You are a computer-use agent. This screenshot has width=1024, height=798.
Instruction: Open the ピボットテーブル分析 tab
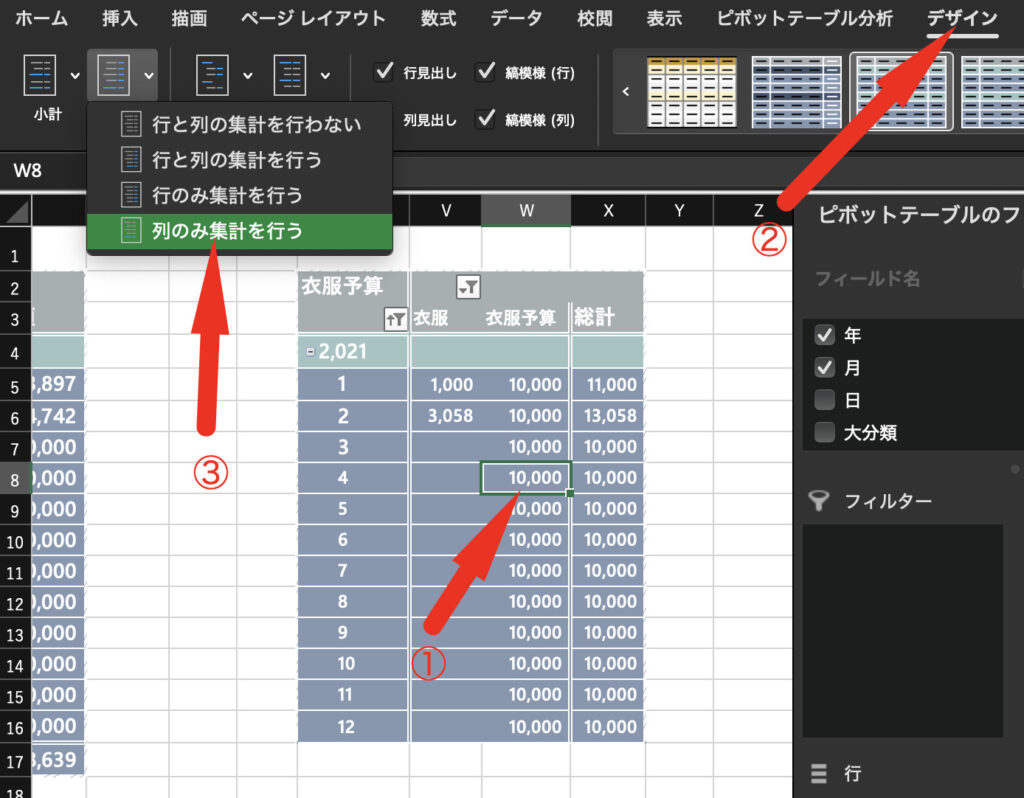click(x=804, y=18)
